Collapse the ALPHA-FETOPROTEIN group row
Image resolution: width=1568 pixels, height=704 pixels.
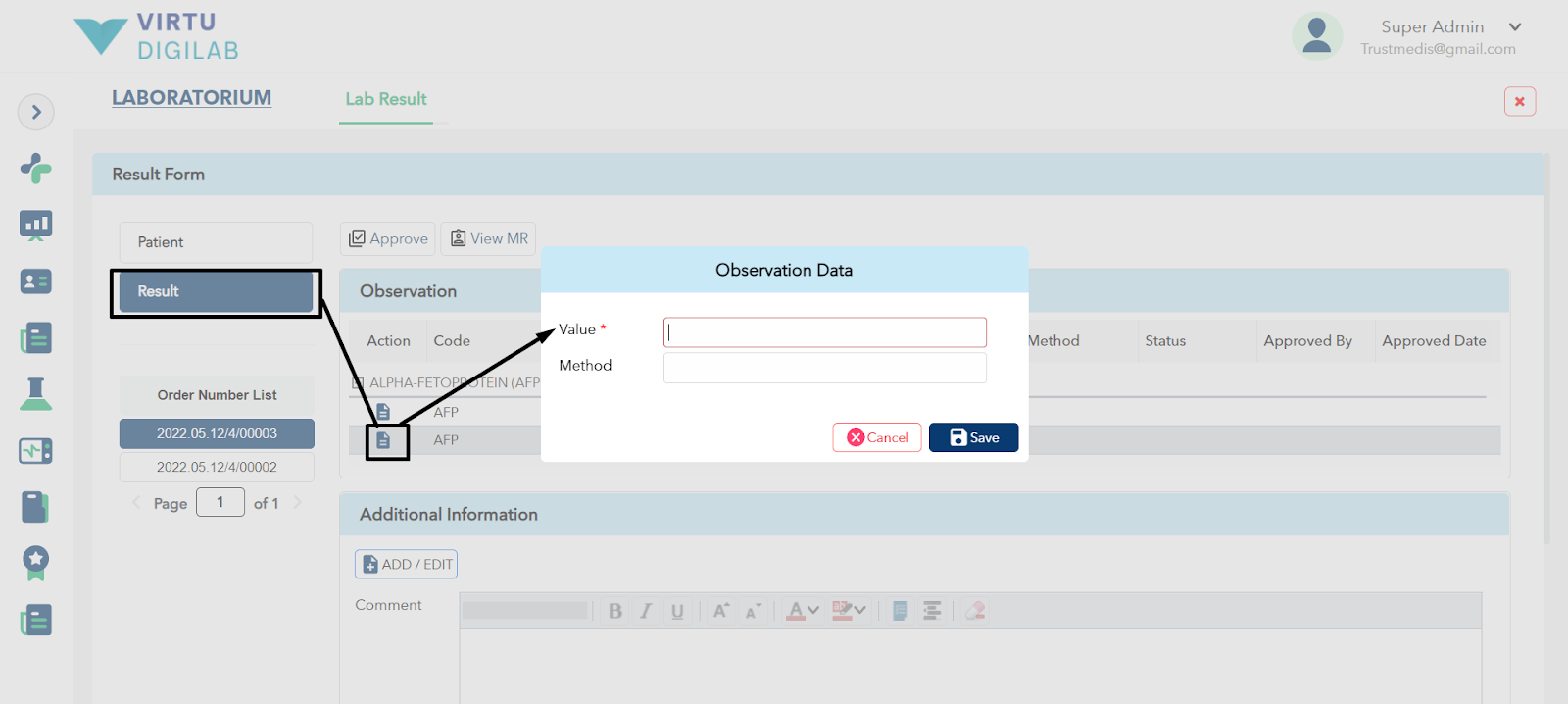358,382
